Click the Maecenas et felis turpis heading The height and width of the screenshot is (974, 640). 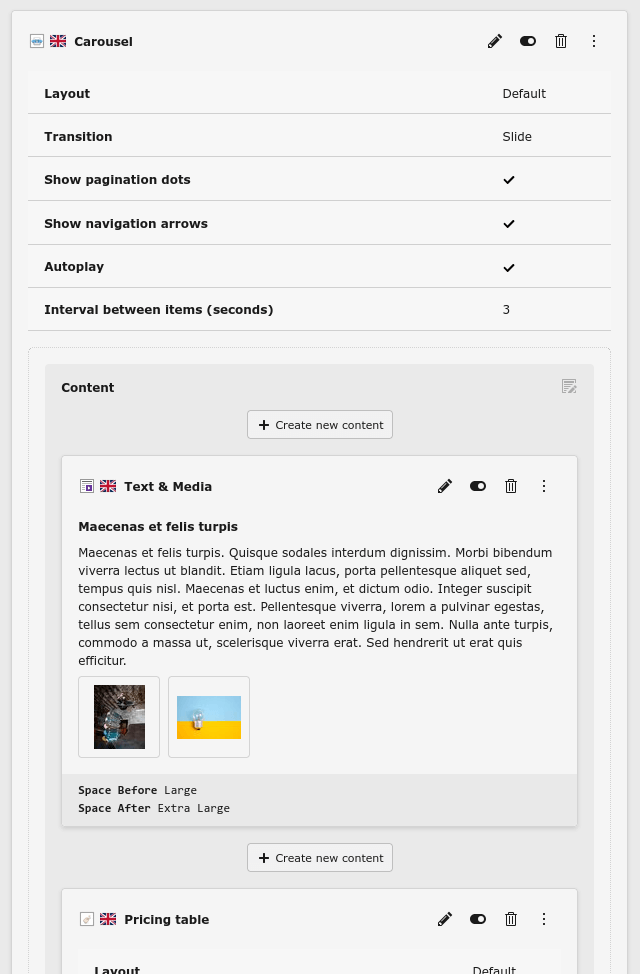158,527
